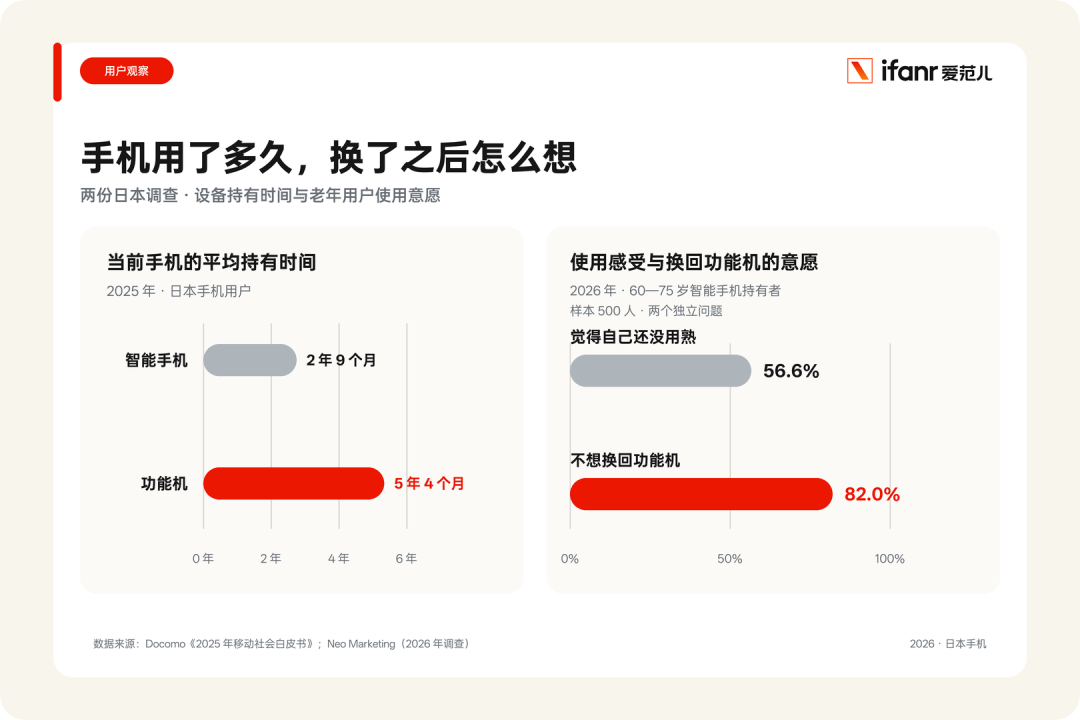Click the ifanr orange logo icon
This screenshot has width=1080, height=720.
[x=860, y=71]
